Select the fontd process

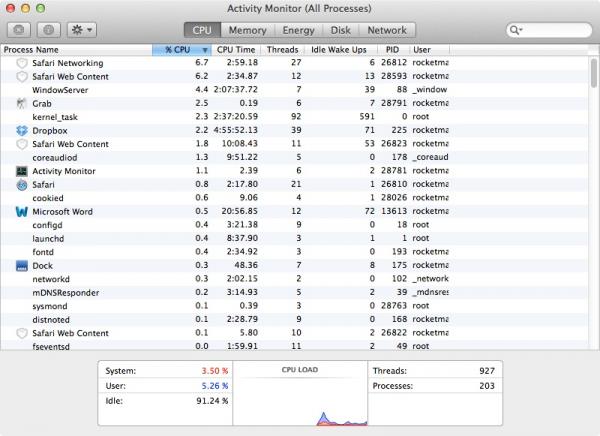[x=295, y=252]
